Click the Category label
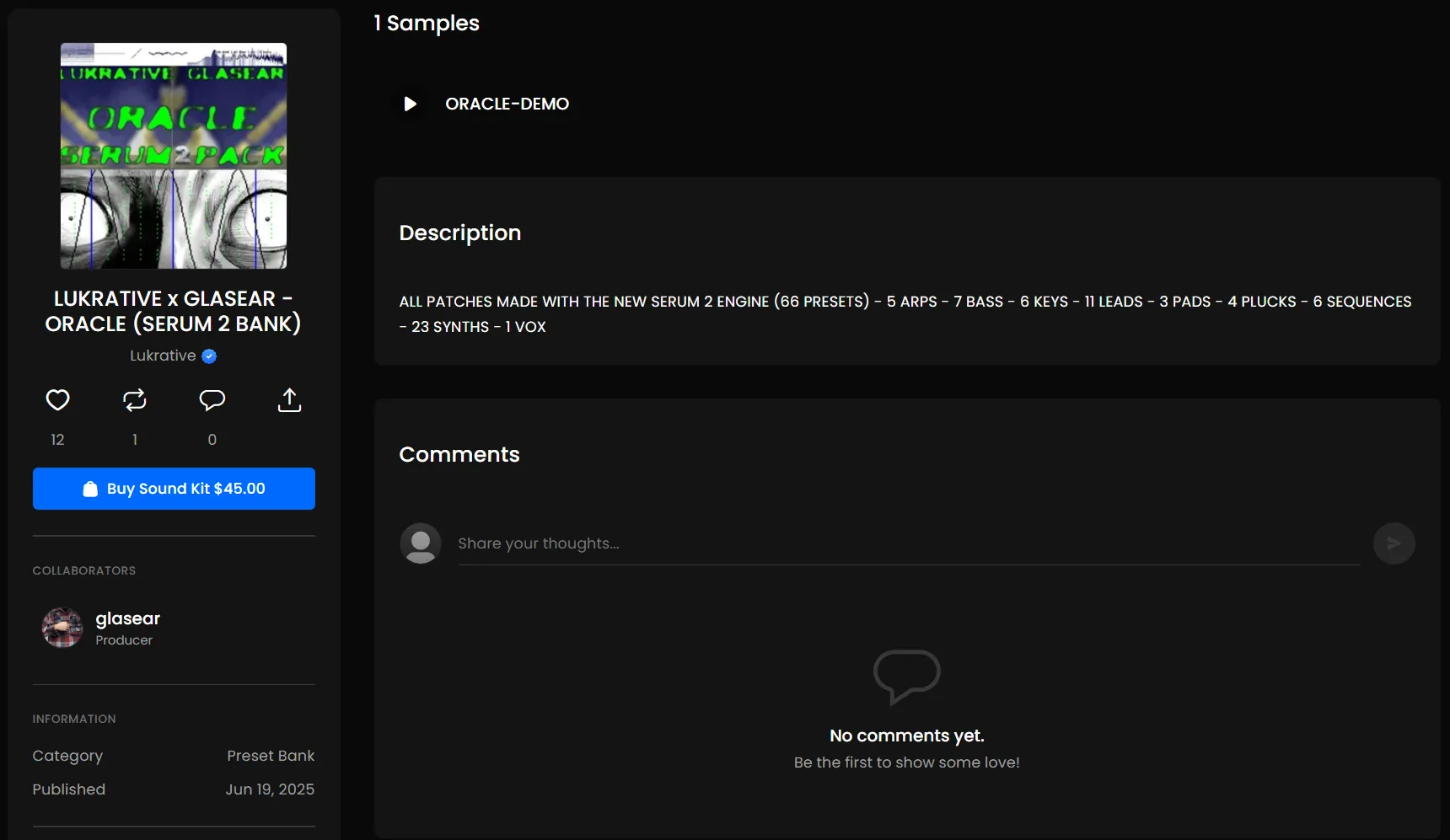Screen dimensions: 1450x840 (x=67, y=756)
